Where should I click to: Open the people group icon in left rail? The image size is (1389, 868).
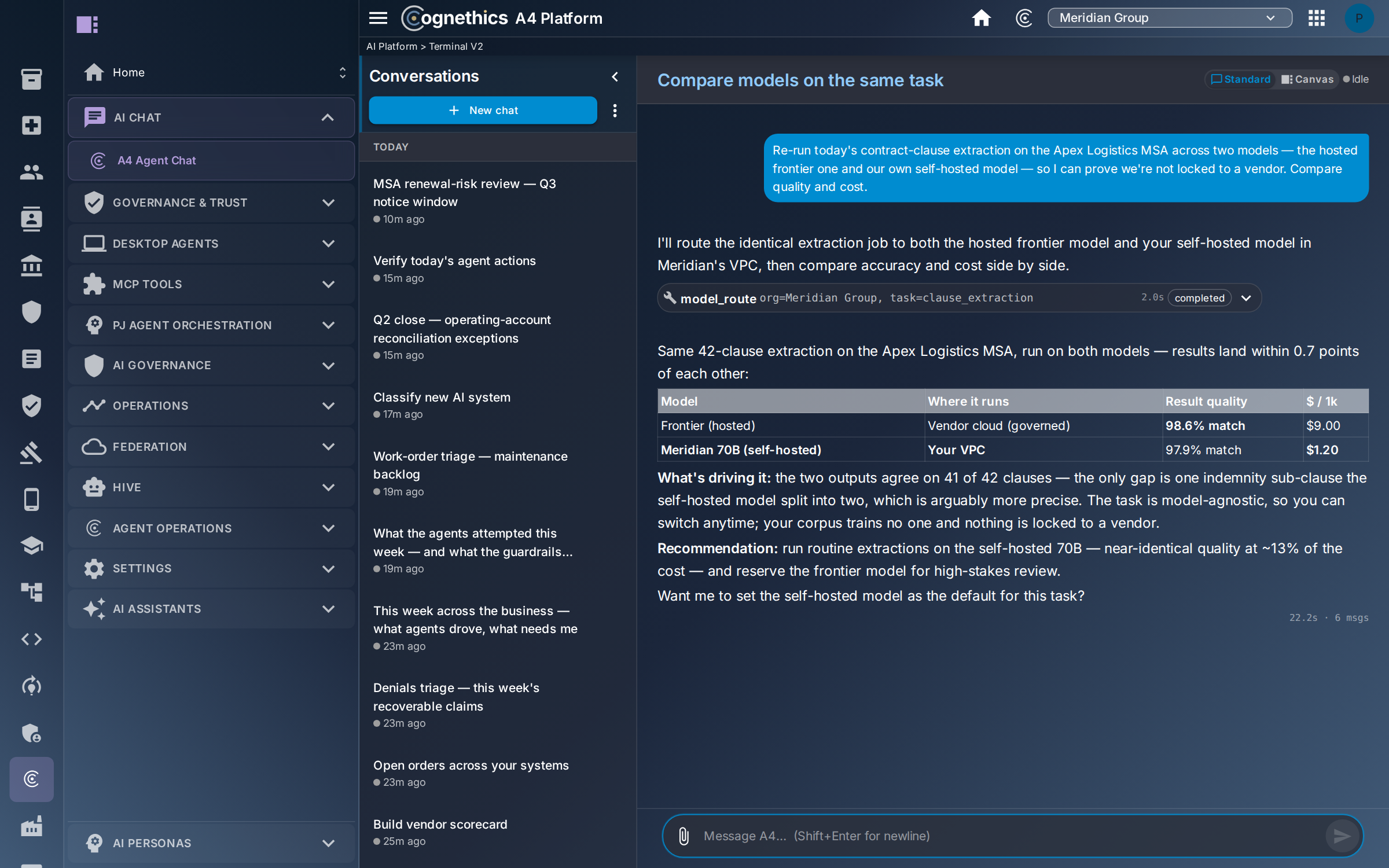[31, 172]
